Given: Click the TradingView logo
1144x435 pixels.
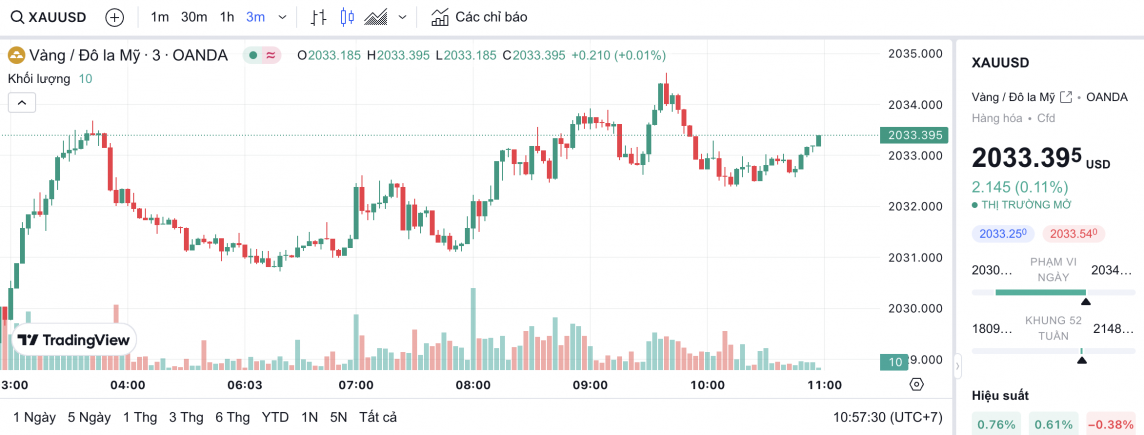Looking at the screenshot, I should coord(74,340).
